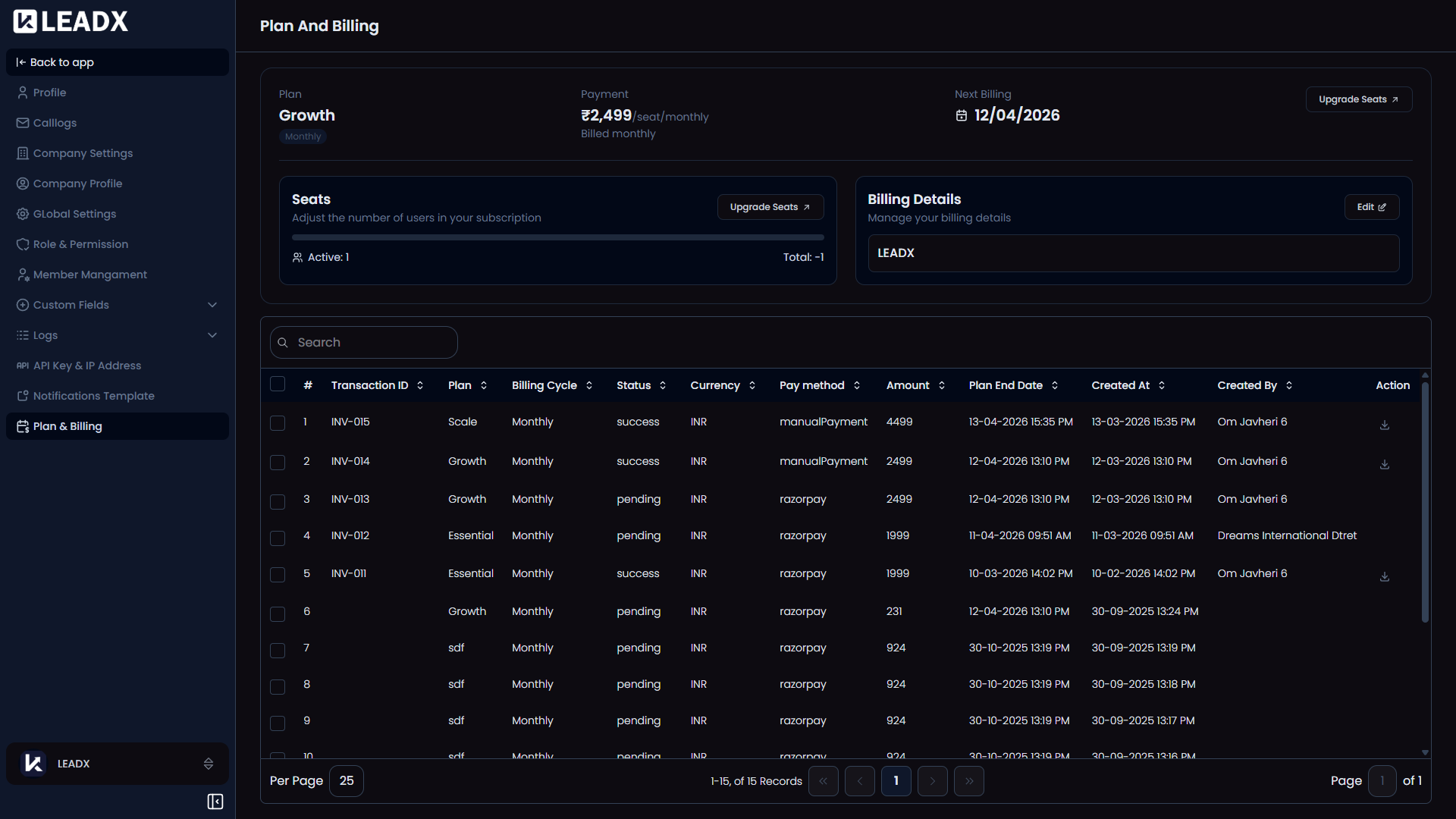Screen dimensions: 1456x819
Task: Toggle the select-all header checkbox
Action: coord(278,384)
